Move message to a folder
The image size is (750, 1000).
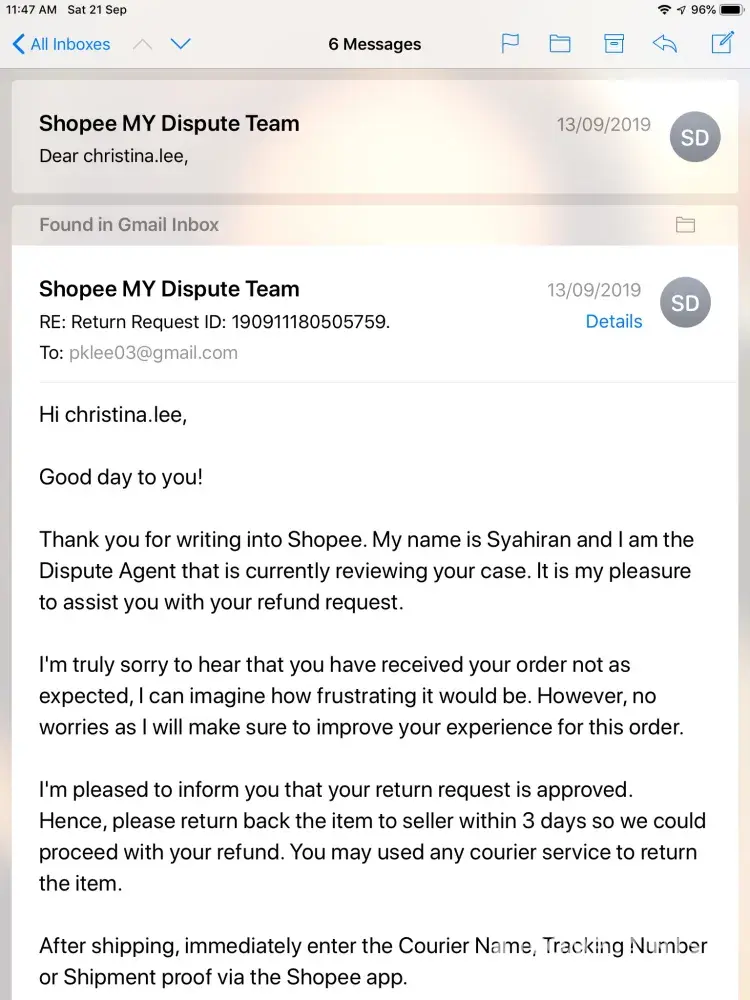click(x=560, y=44)
